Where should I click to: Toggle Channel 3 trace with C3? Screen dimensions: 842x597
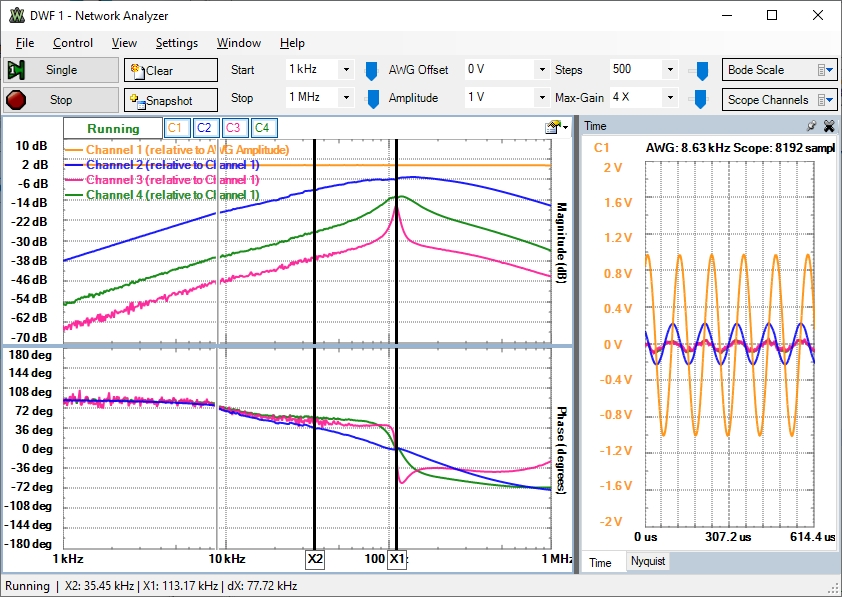[x=233, y=128]
